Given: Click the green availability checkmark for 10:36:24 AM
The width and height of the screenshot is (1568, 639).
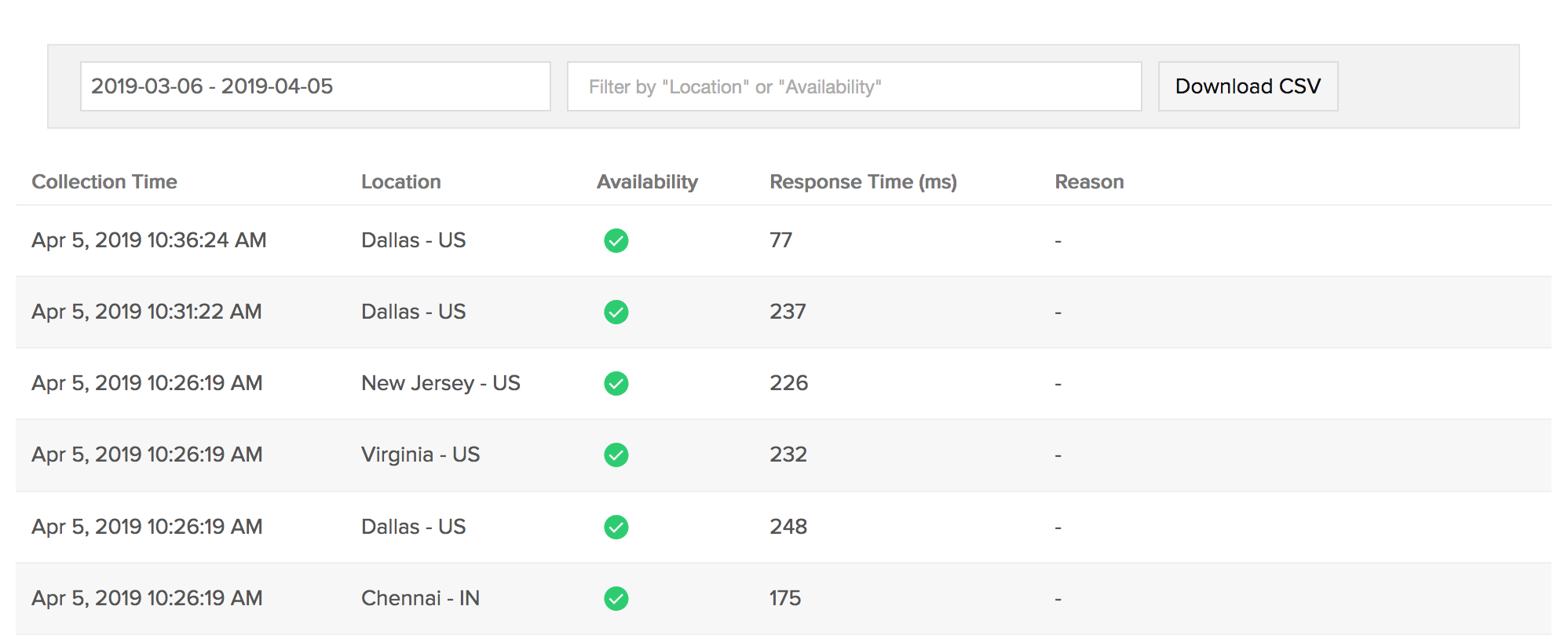Looking at the screenshot, I should click(x=616, y=240).
